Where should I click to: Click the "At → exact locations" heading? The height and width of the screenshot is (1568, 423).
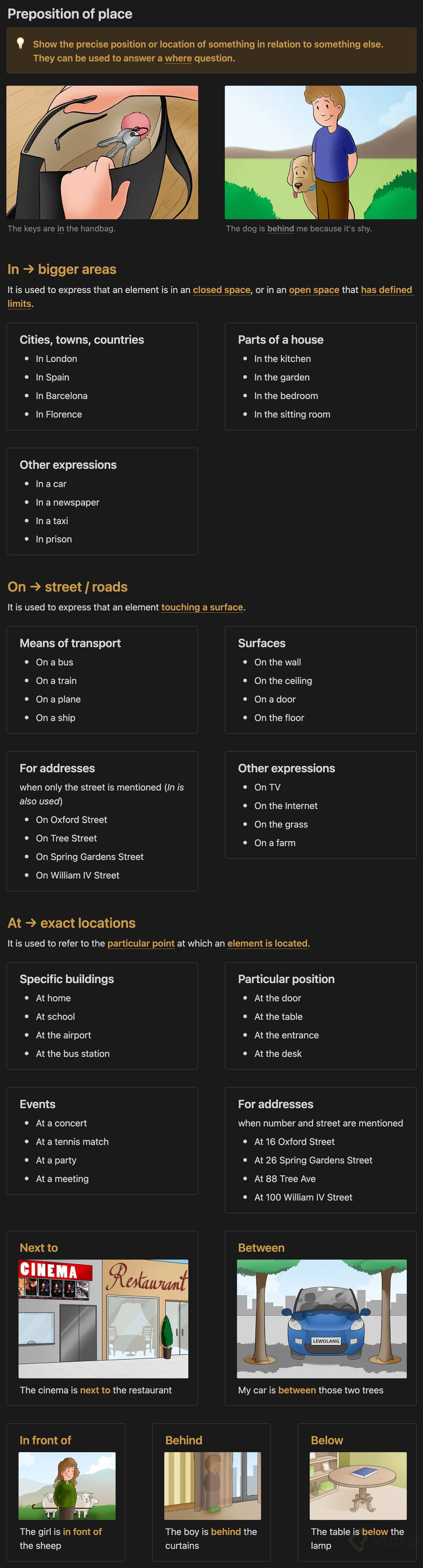[72, 923]
